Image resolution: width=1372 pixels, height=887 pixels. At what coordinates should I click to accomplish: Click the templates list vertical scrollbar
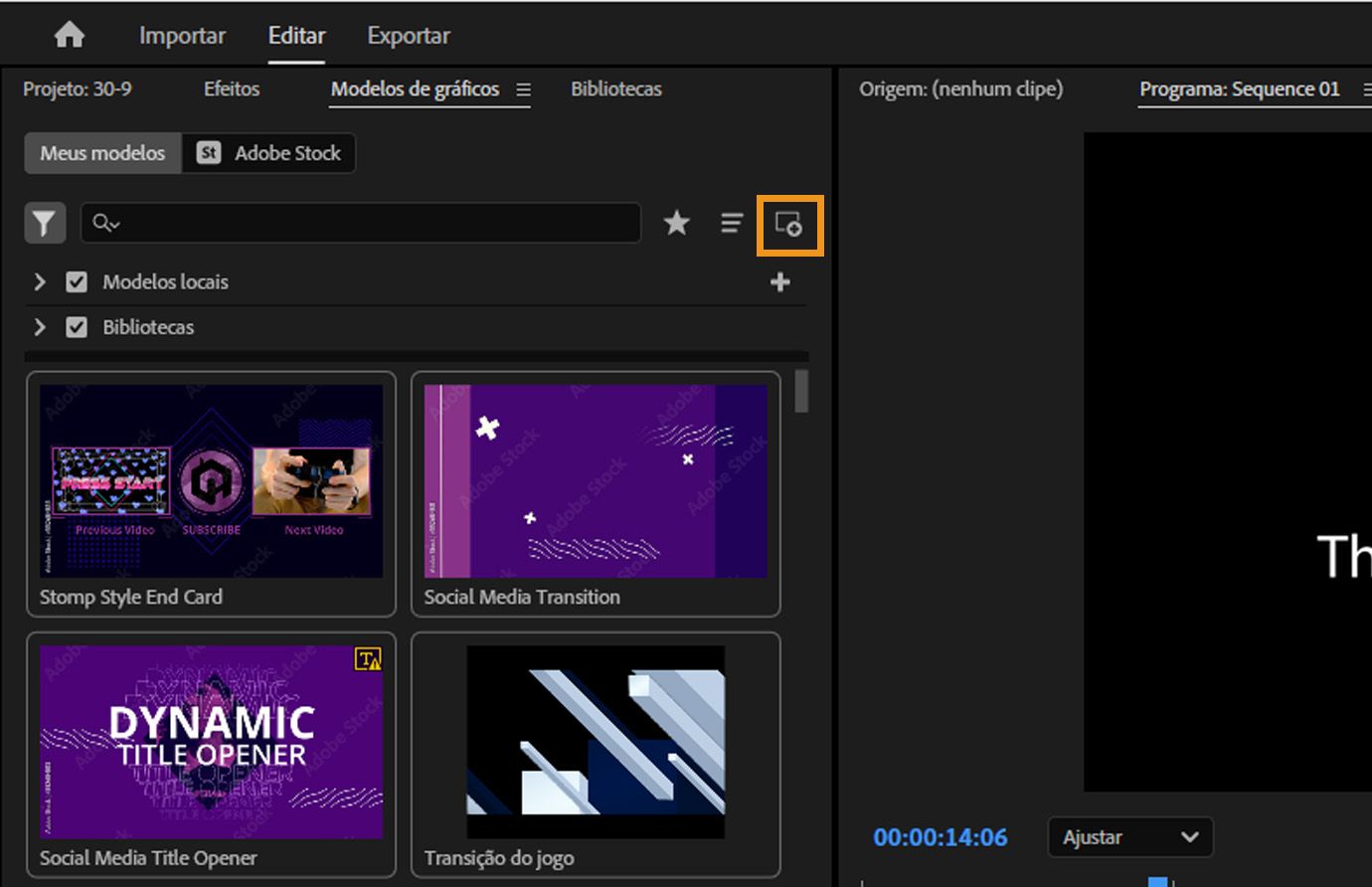(801, 392)
